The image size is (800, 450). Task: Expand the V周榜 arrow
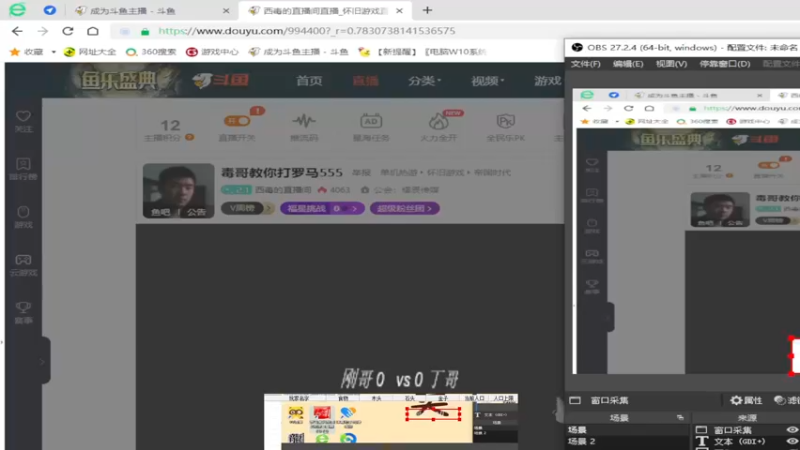click(x=268, y=208)
